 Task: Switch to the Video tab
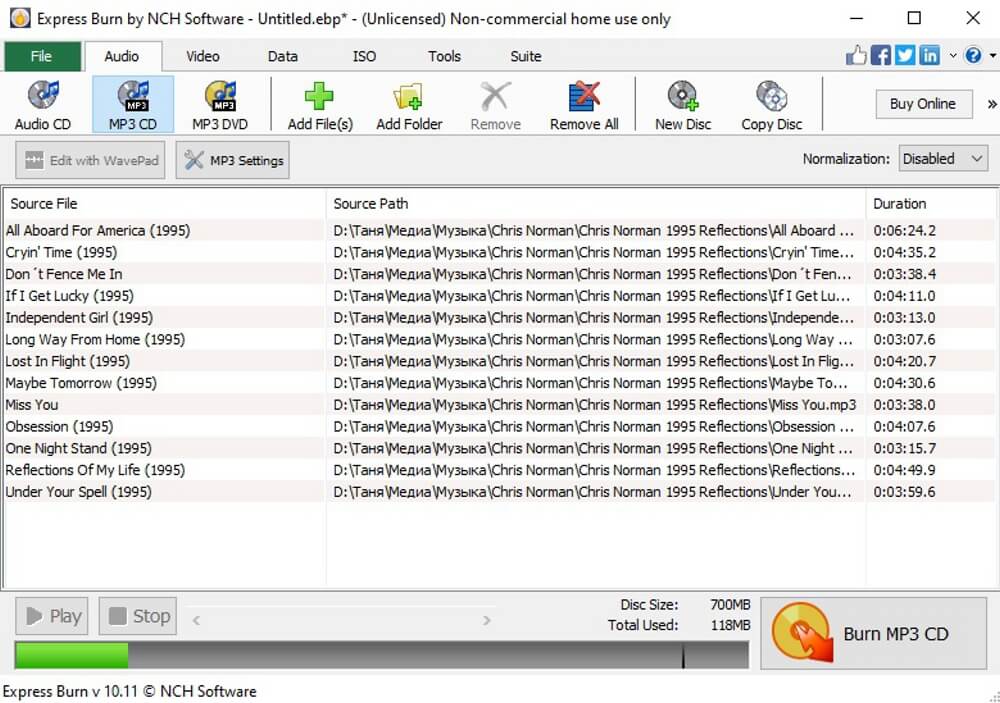[203, 56]
